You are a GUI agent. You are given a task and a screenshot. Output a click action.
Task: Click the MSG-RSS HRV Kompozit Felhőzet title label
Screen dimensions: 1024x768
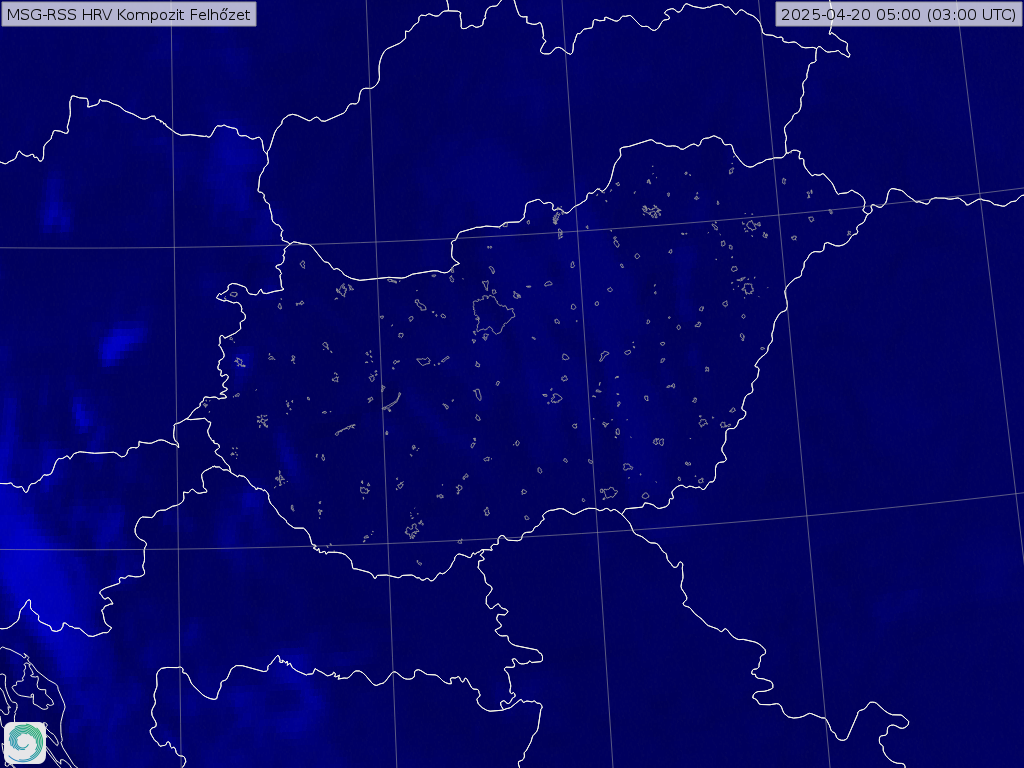coord(129,14)
